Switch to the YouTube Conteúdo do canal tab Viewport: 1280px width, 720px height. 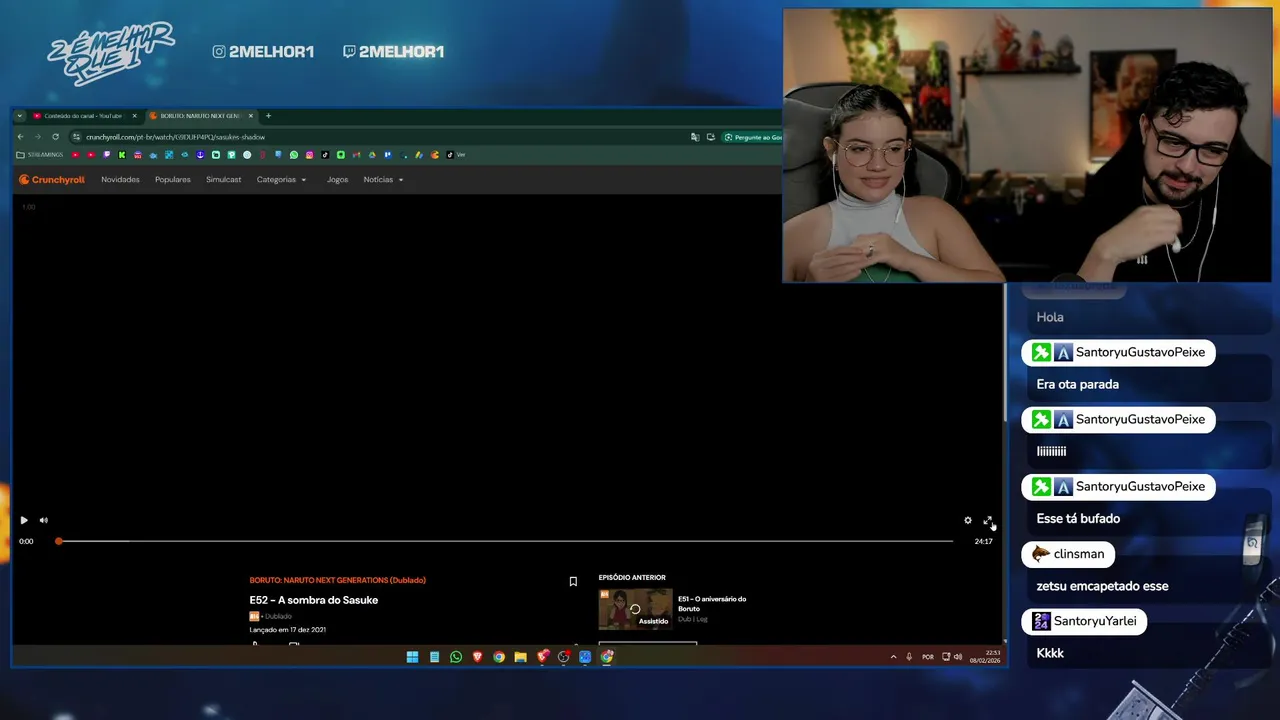[x=84, y=116]
